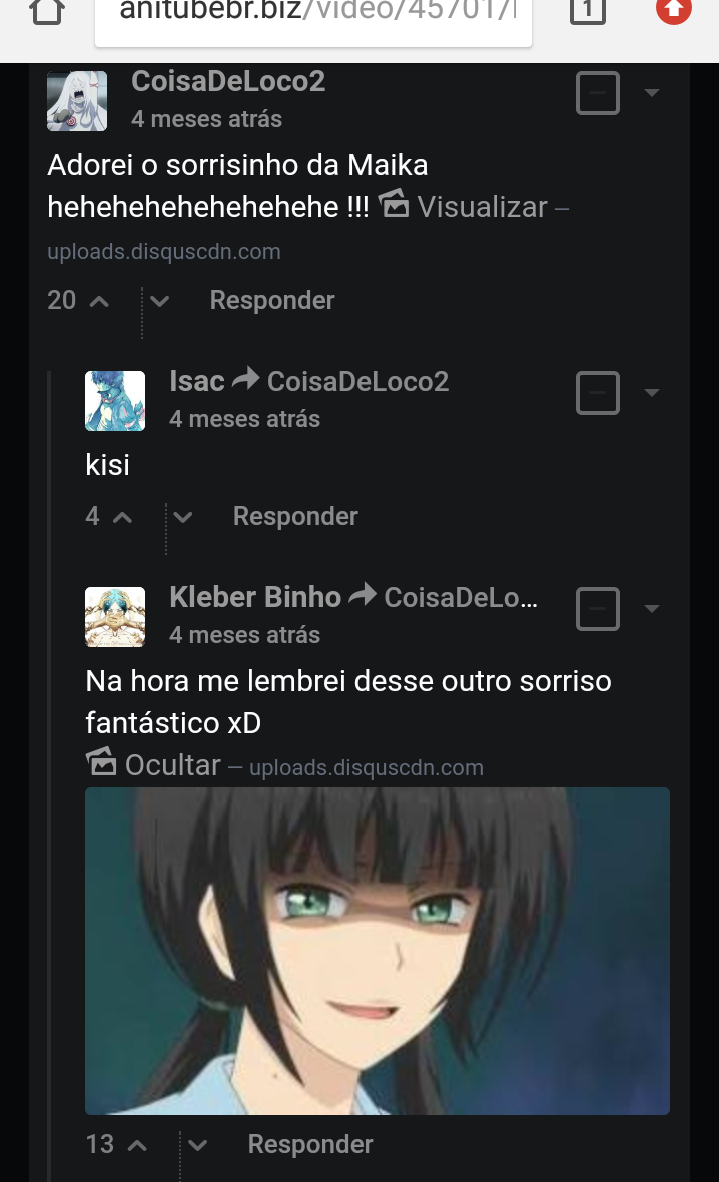The width and height of the screenshot is (719, 1182).
Task: Reply to CoisaDeLoco2's comment
Action: 272,301
